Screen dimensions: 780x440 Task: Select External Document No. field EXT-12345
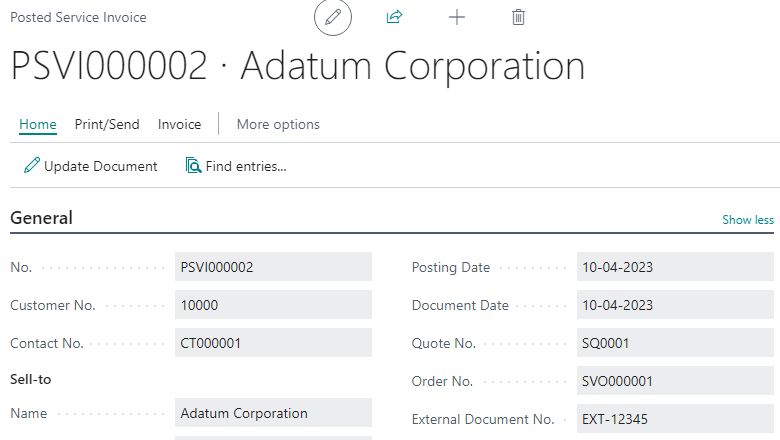click(675, 419)
